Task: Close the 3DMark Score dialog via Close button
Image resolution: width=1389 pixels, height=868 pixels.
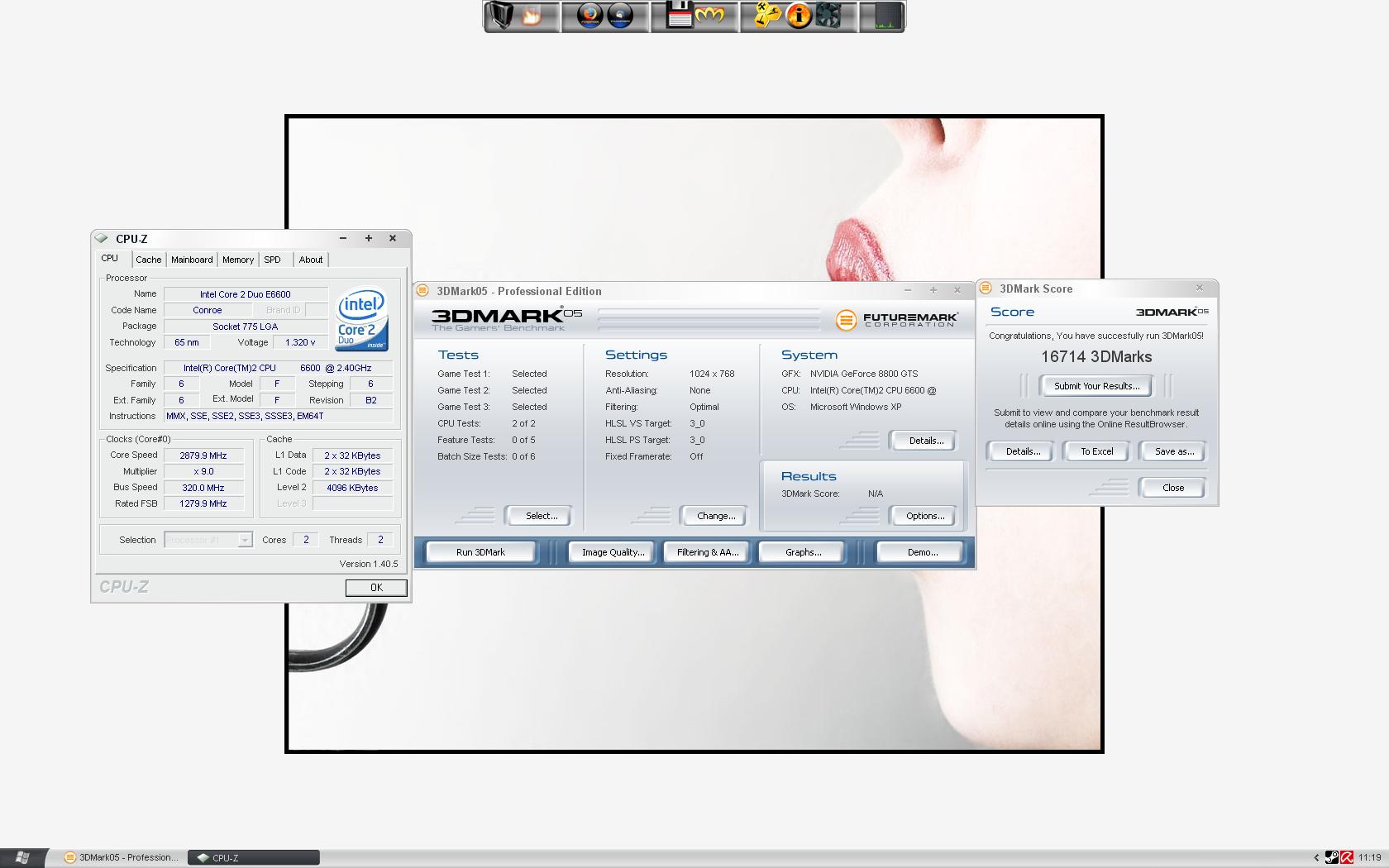Action: click(x=1173, y=488)
